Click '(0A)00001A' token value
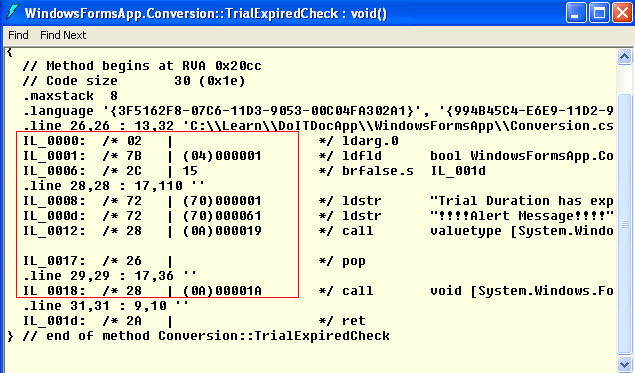The image size is (635, 373). [x=222, y=291]
